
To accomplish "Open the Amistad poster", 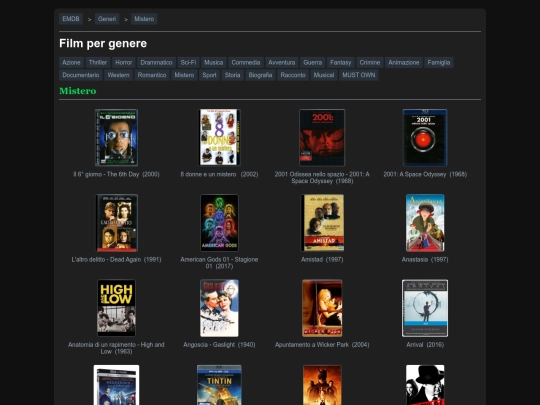I will 322,223.
